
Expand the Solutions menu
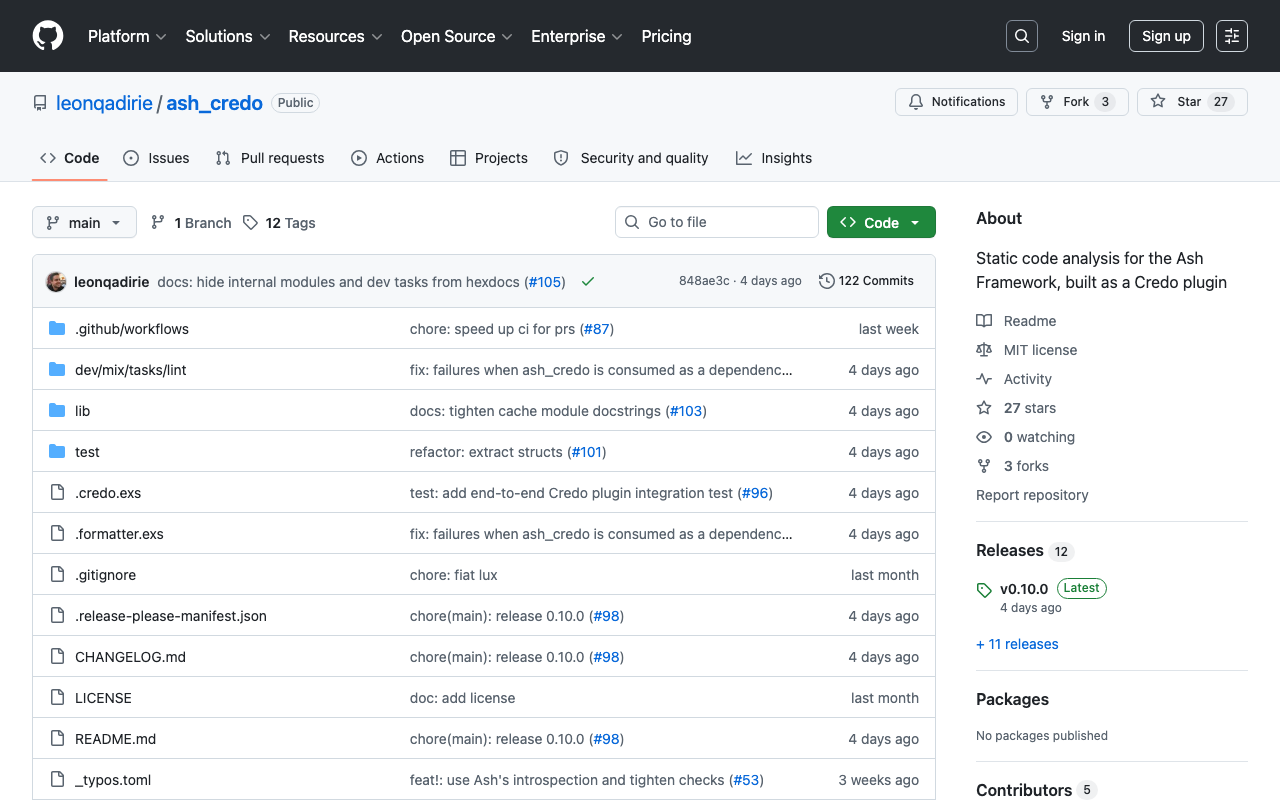pyautogui.click(x=228, y=36)
